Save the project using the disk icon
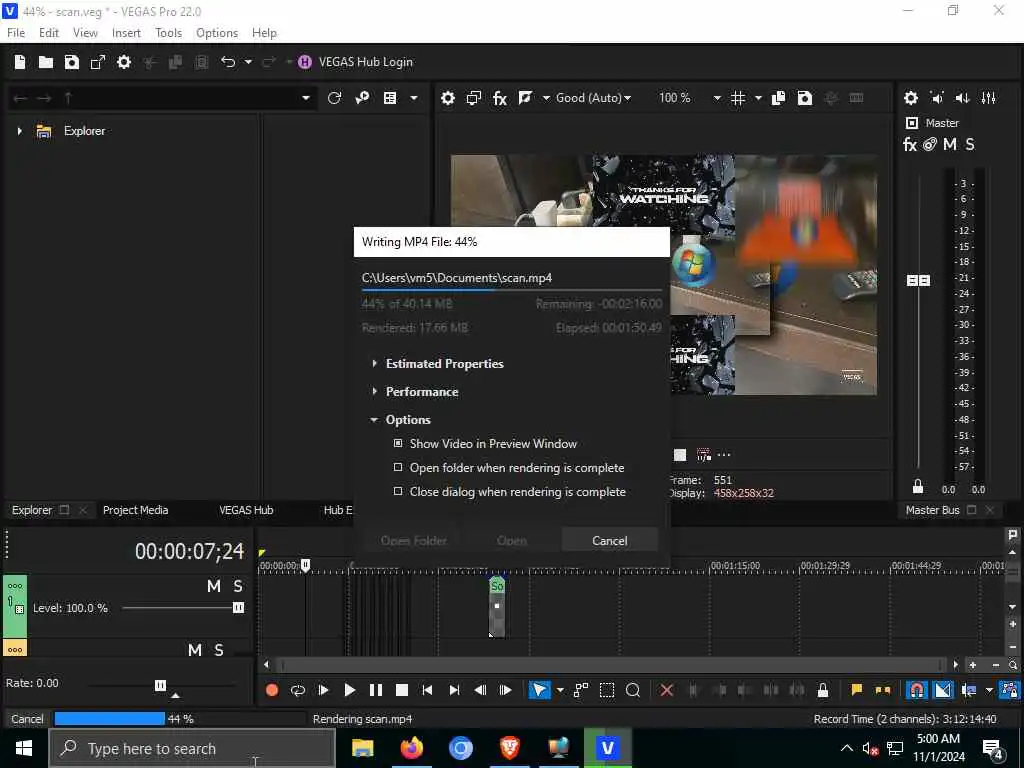1024x768 pixels. coord(72,62)
